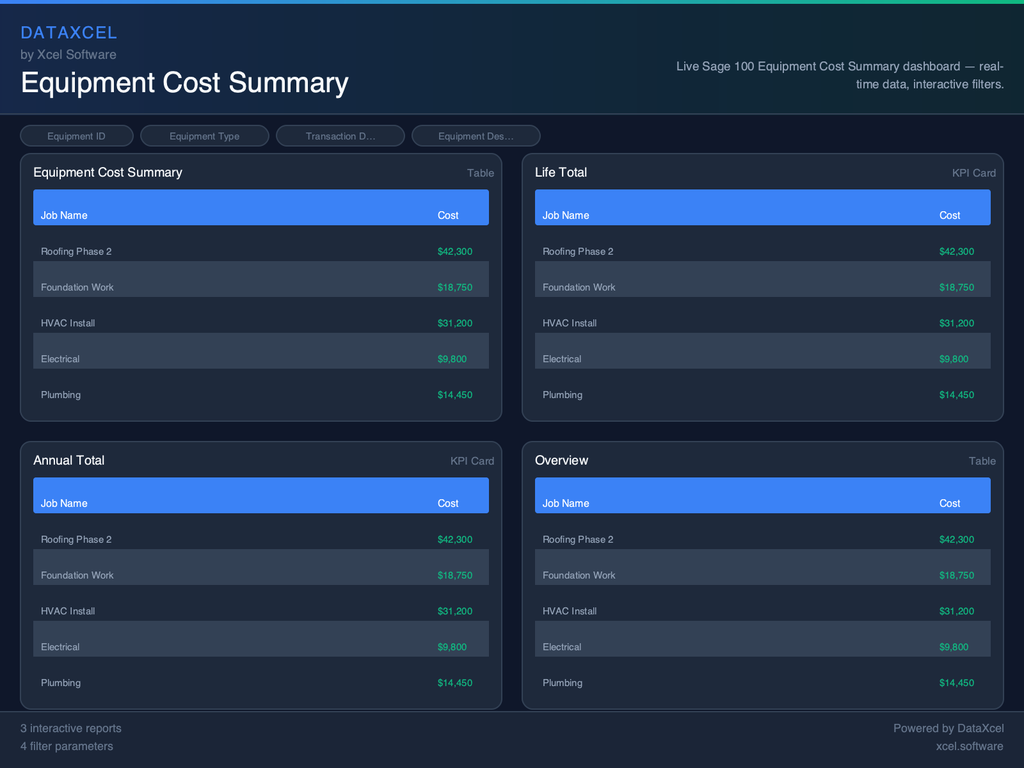Sort by Cost in the Life Total panel
Viewport: 1024px width, 768px height.
[949, 215]
